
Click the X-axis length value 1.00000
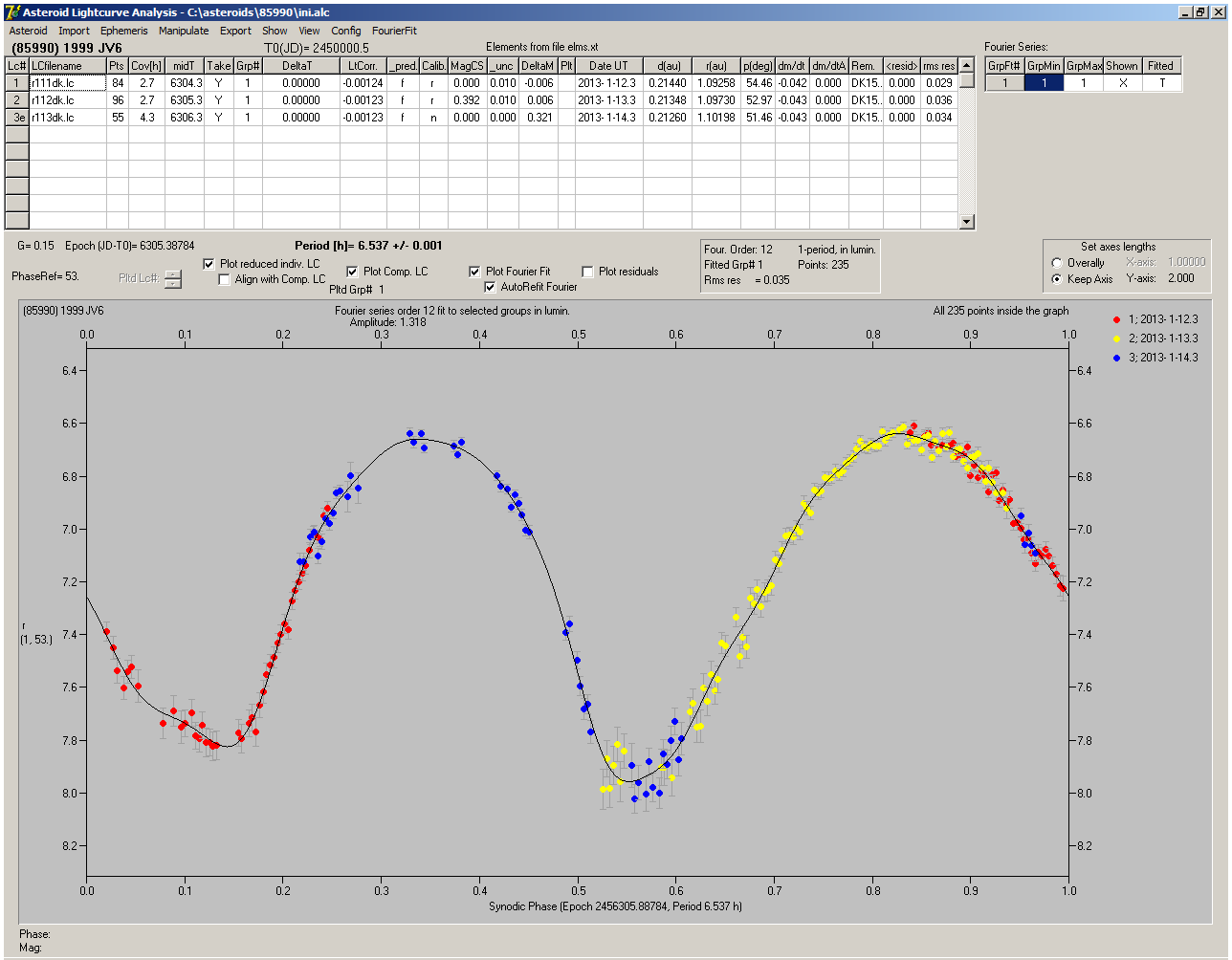tap(1186, 262)
